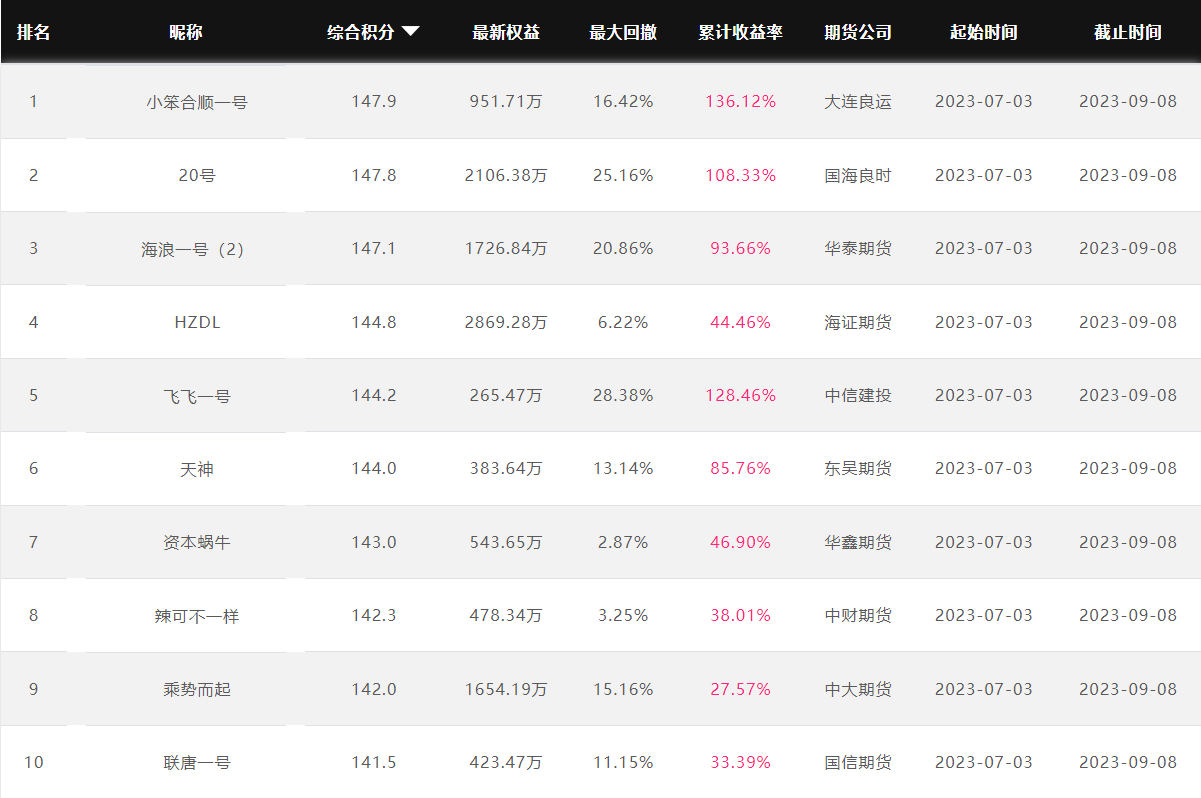This screenshot has width=1201, height=798.
Task: Select the equity value 423.47万
Action: pyautogui.click(x=506, y=763)
